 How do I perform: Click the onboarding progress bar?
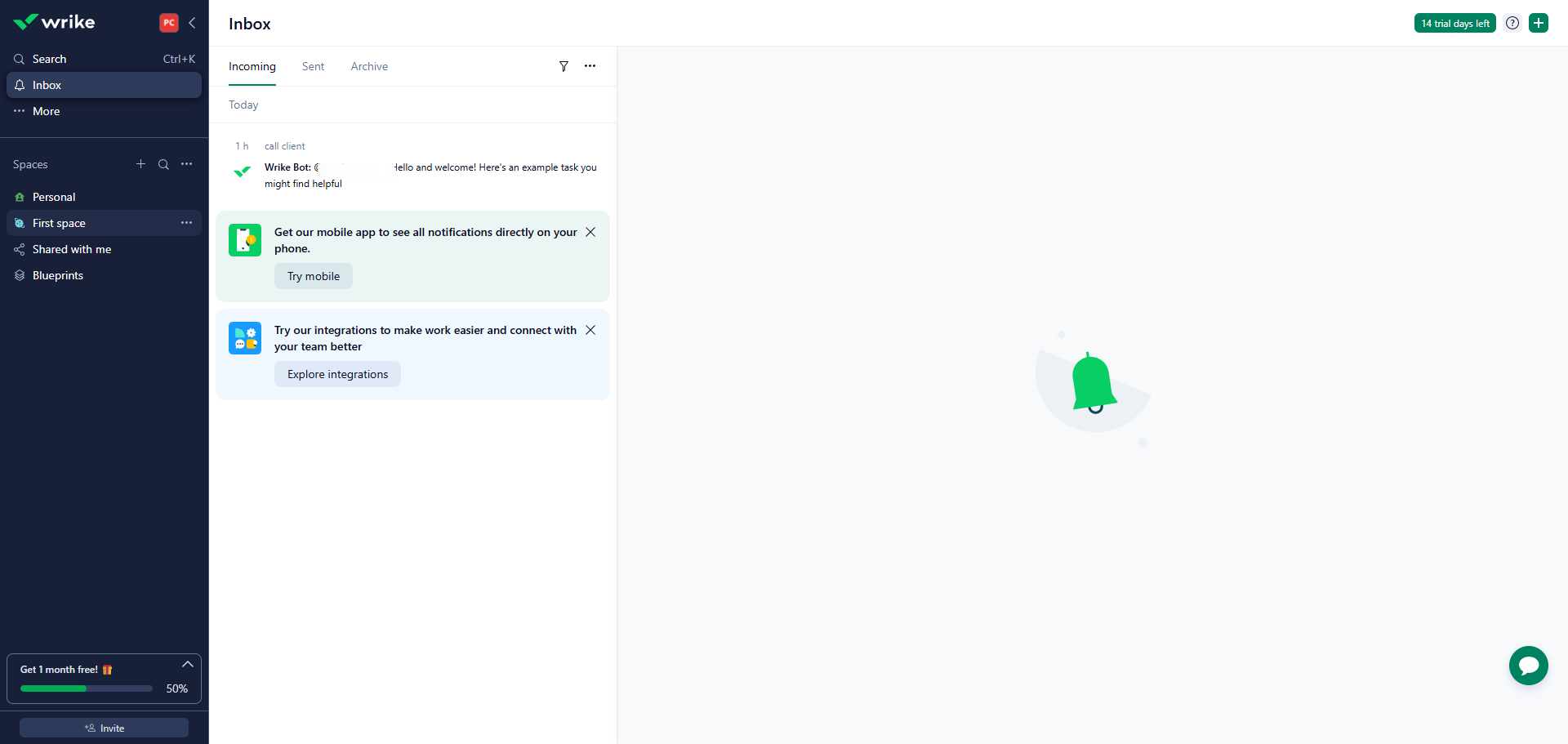point(87,688)
